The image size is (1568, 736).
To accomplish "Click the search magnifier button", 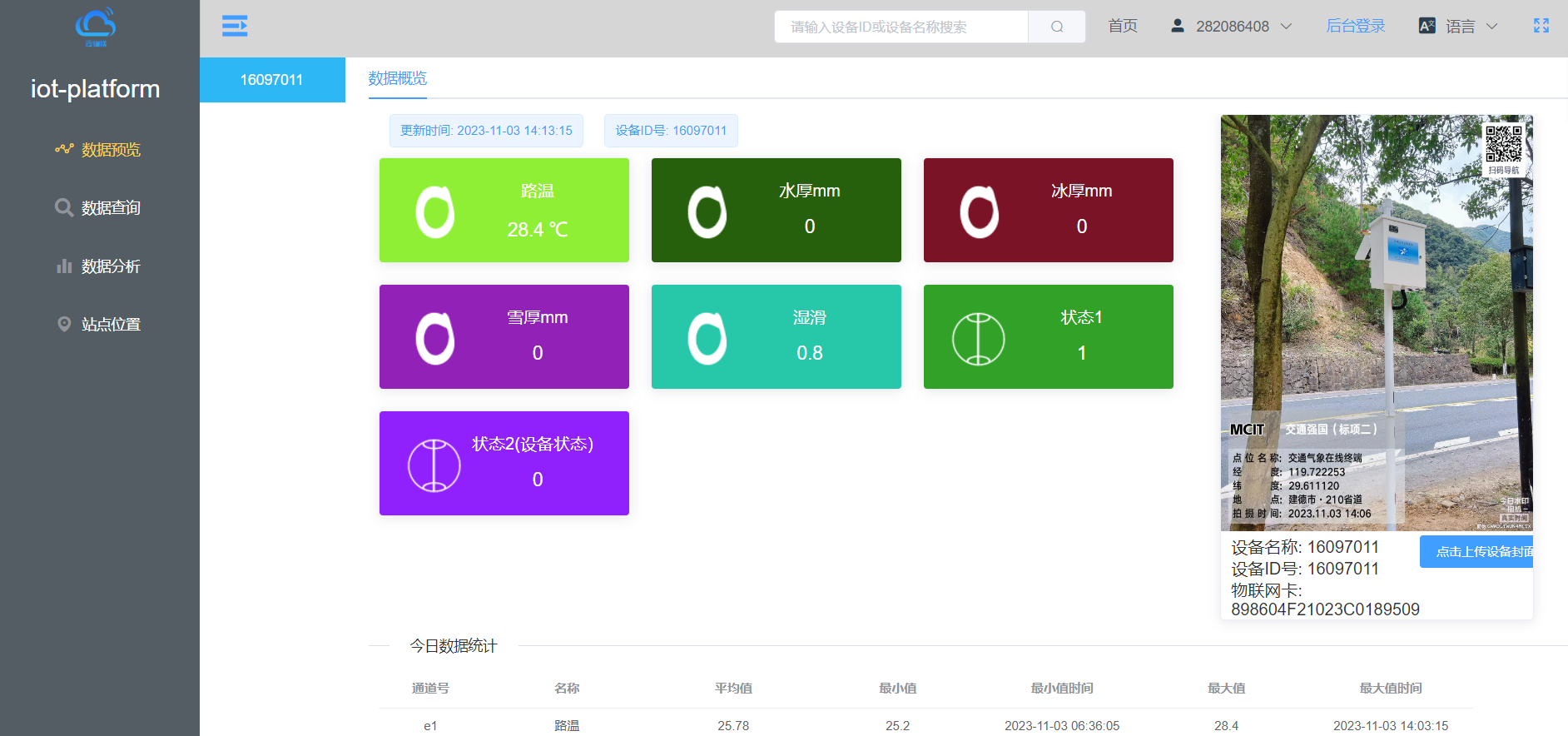I will pos(1056,27).
